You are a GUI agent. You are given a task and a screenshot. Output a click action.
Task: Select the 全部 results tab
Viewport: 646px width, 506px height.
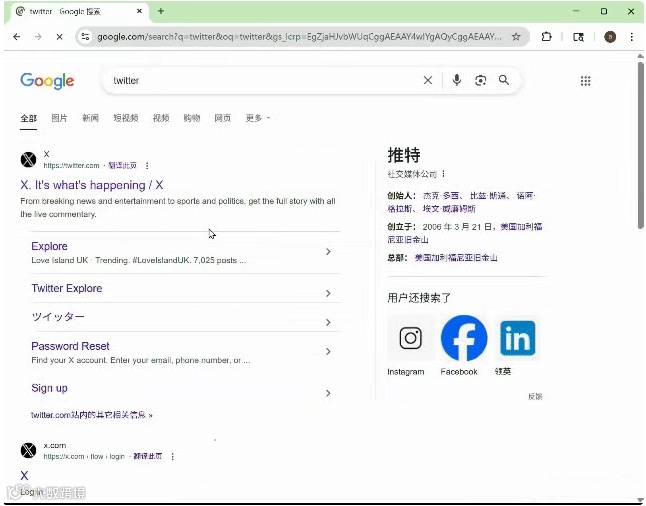tap(28, 118)
